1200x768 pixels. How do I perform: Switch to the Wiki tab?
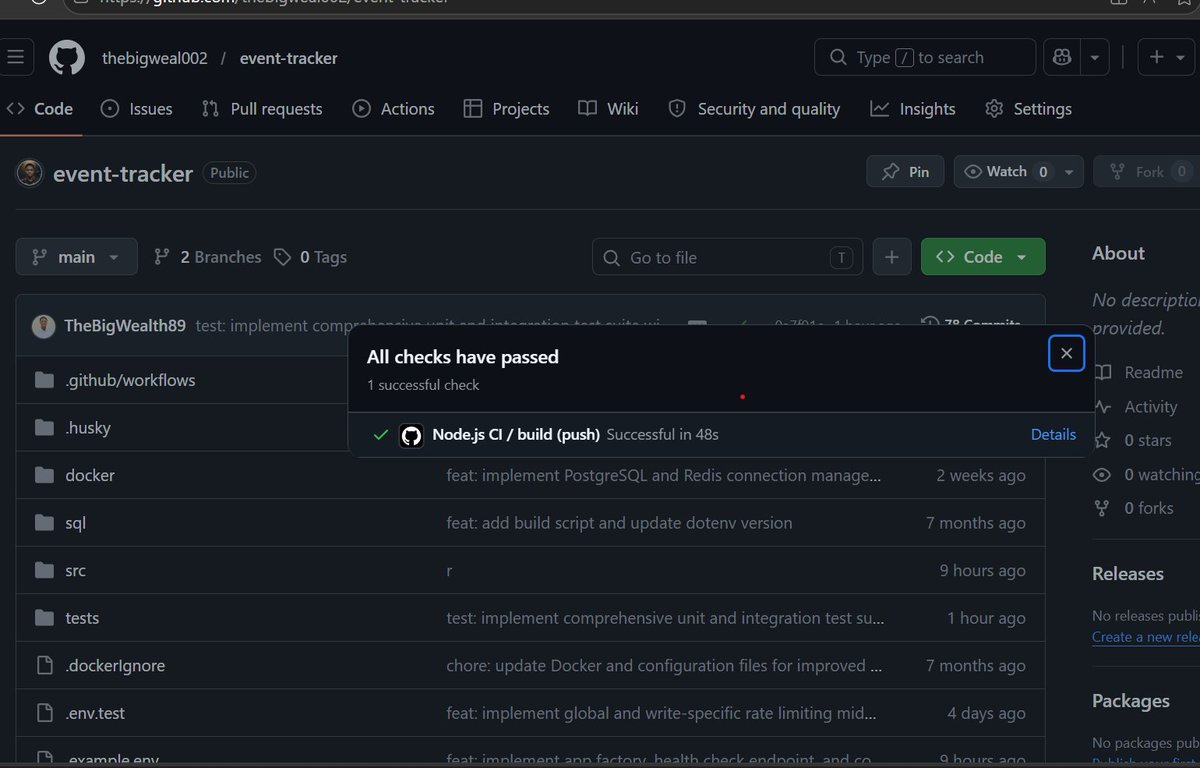tap(608, 109)
